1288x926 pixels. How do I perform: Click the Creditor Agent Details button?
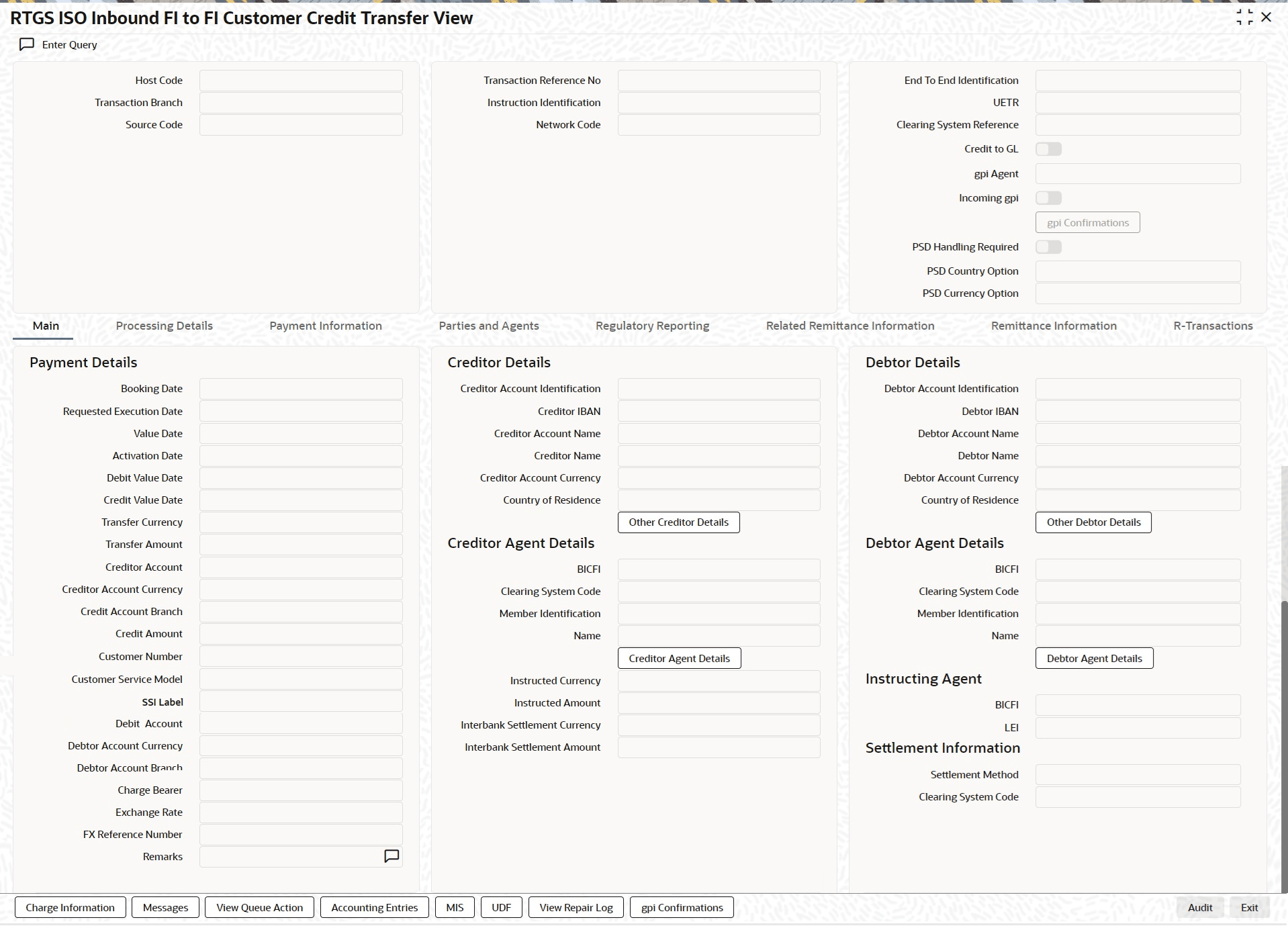[679, 658]
